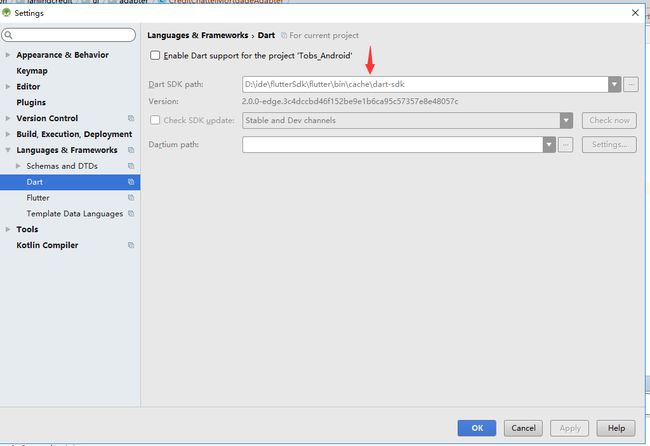Click the For current project icon in header

(x=284, y=36)
